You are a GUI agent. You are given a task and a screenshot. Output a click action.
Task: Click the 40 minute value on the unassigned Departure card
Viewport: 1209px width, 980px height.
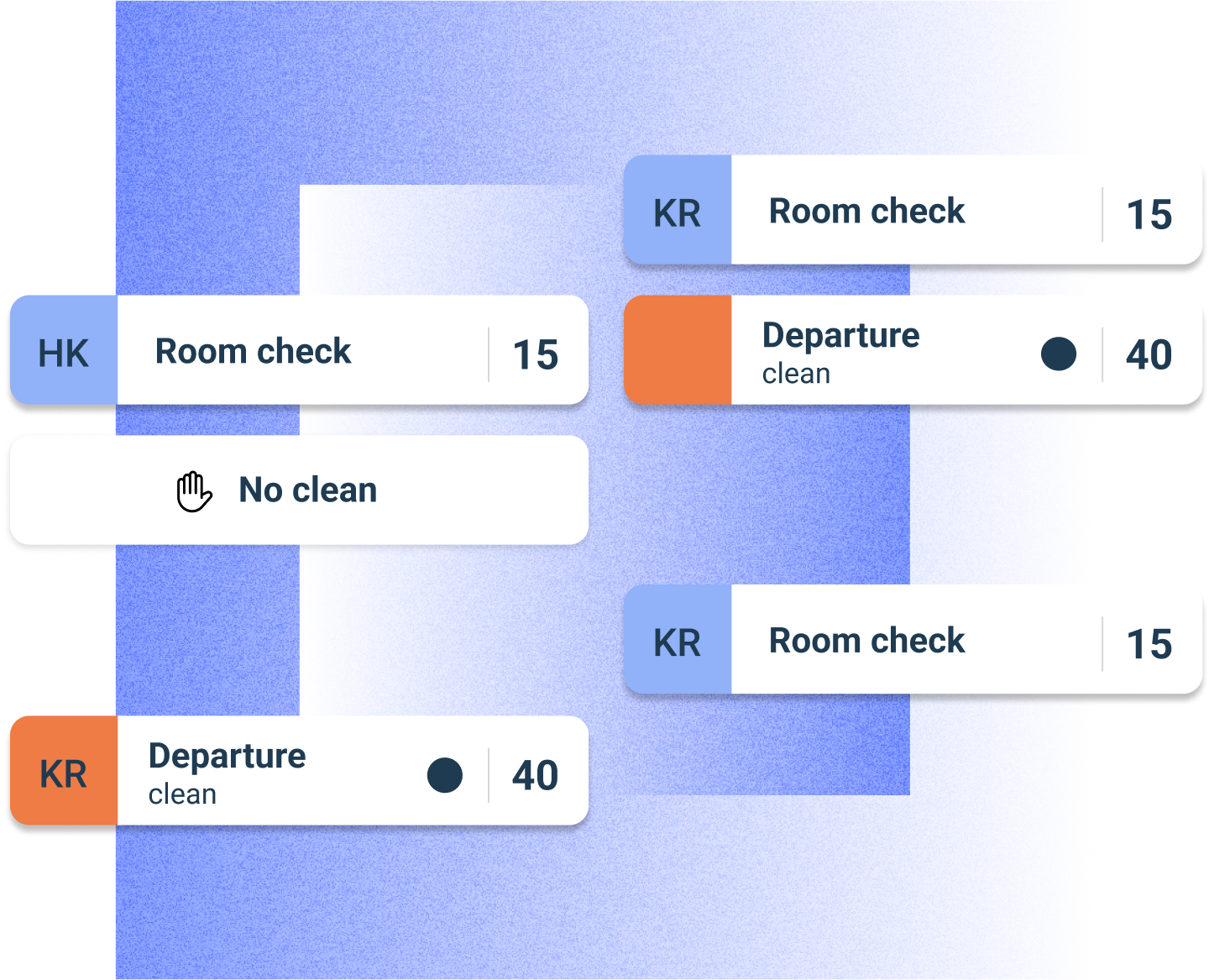click(1149, 354)
